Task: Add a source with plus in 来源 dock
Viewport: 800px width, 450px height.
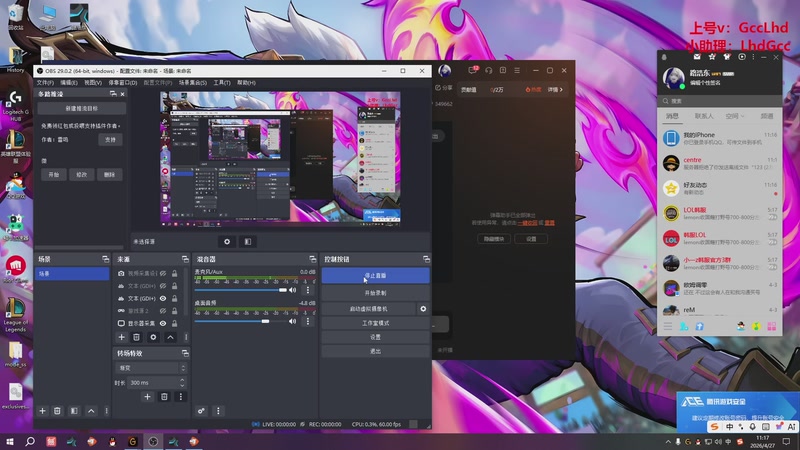Action: pyautogui.click(x=121, y=337)
